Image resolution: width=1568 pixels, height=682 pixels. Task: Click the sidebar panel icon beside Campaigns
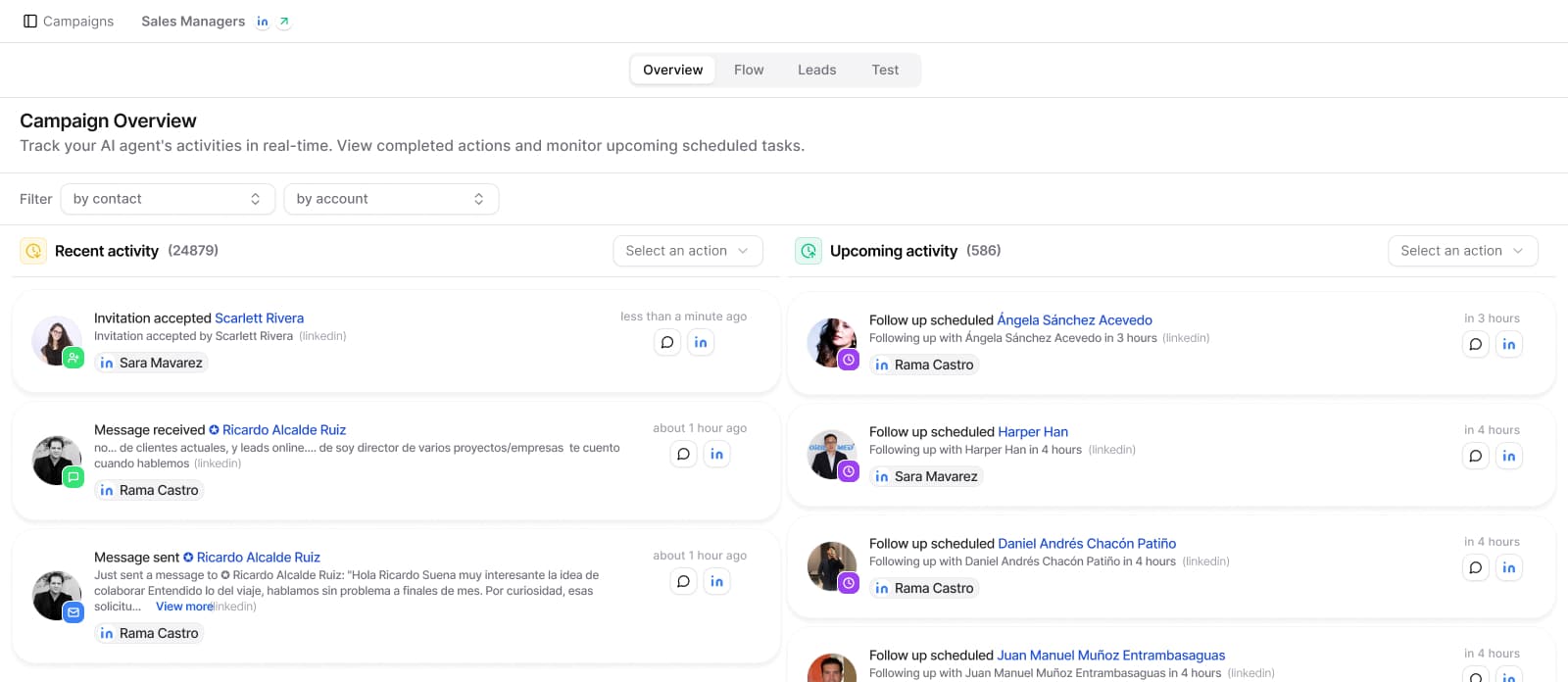(30, 22)
